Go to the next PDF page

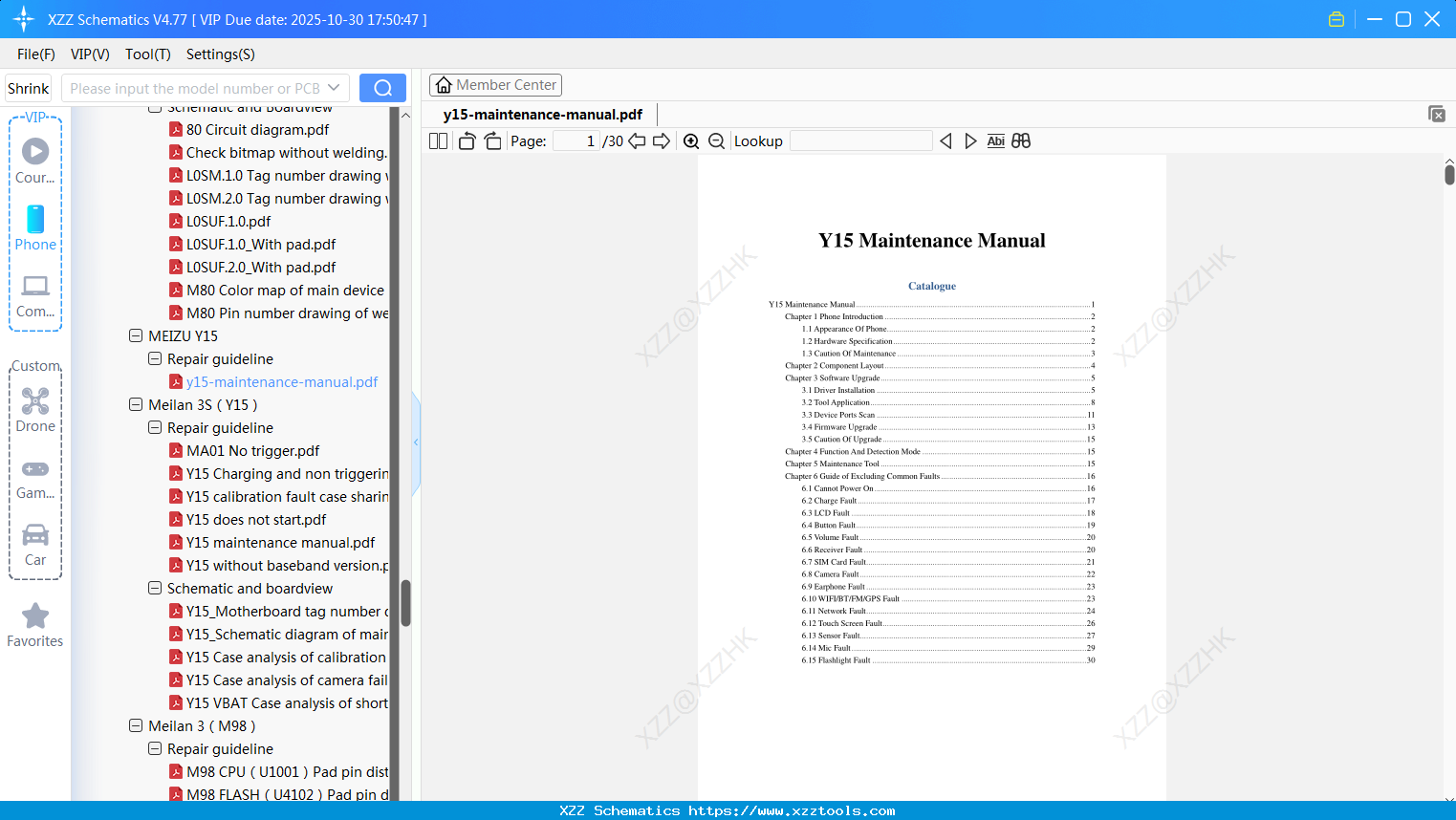click(x=662, y=141)
